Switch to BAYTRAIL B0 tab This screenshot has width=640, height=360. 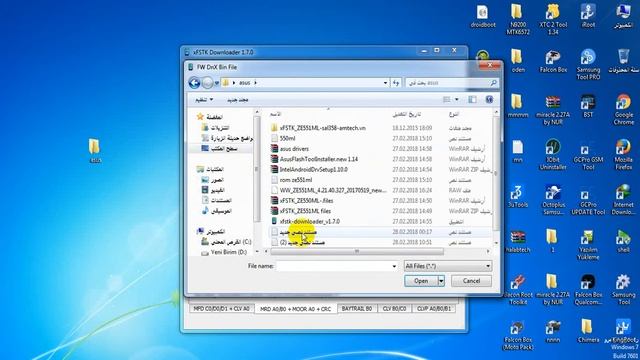coord(357,309)
